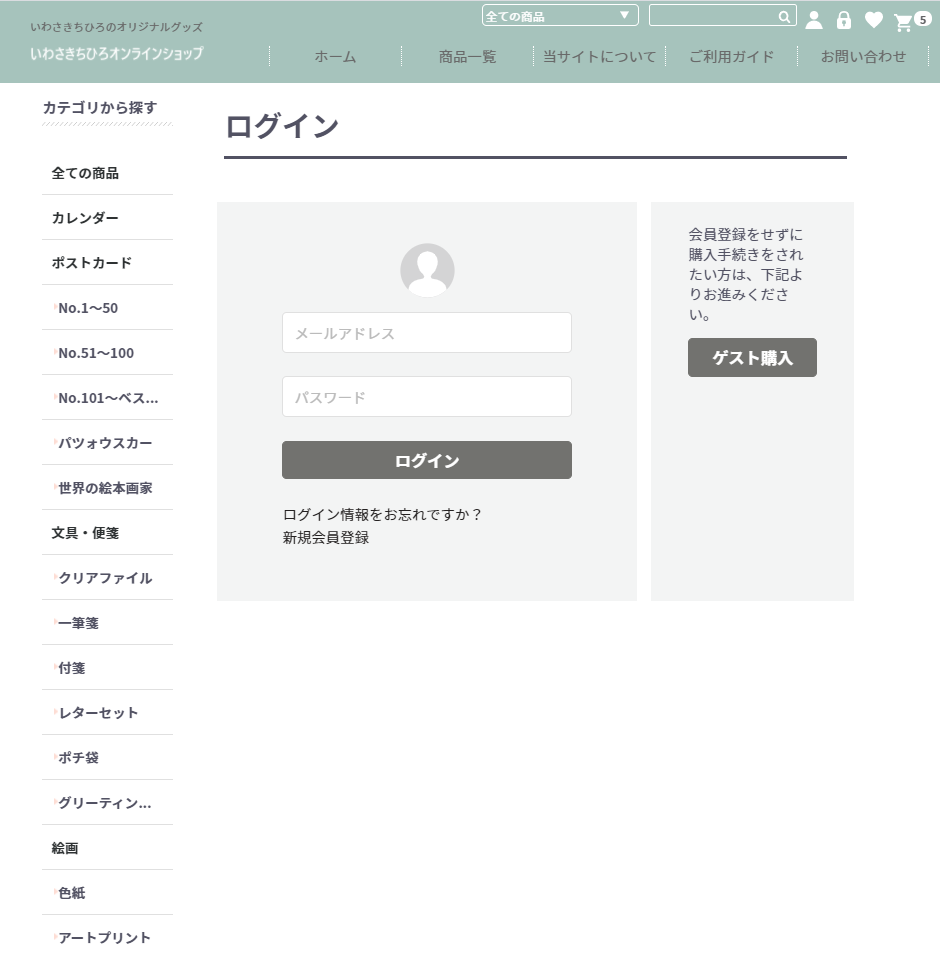The width and height of the screenshot is (940, 958).
Task: Select クリアファイル in the category sidebar
Action: pos(105,578)
